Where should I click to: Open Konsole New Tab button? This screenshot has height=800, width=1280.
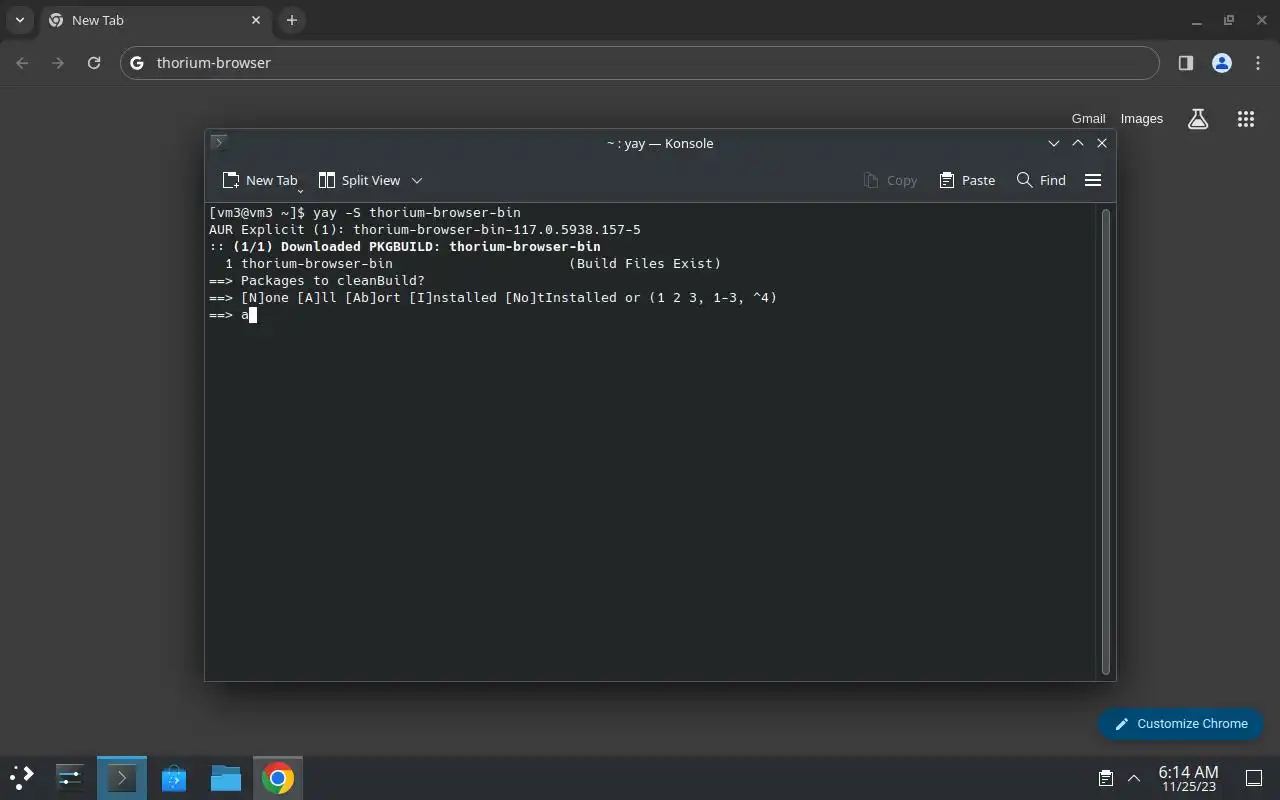point(260,180)
